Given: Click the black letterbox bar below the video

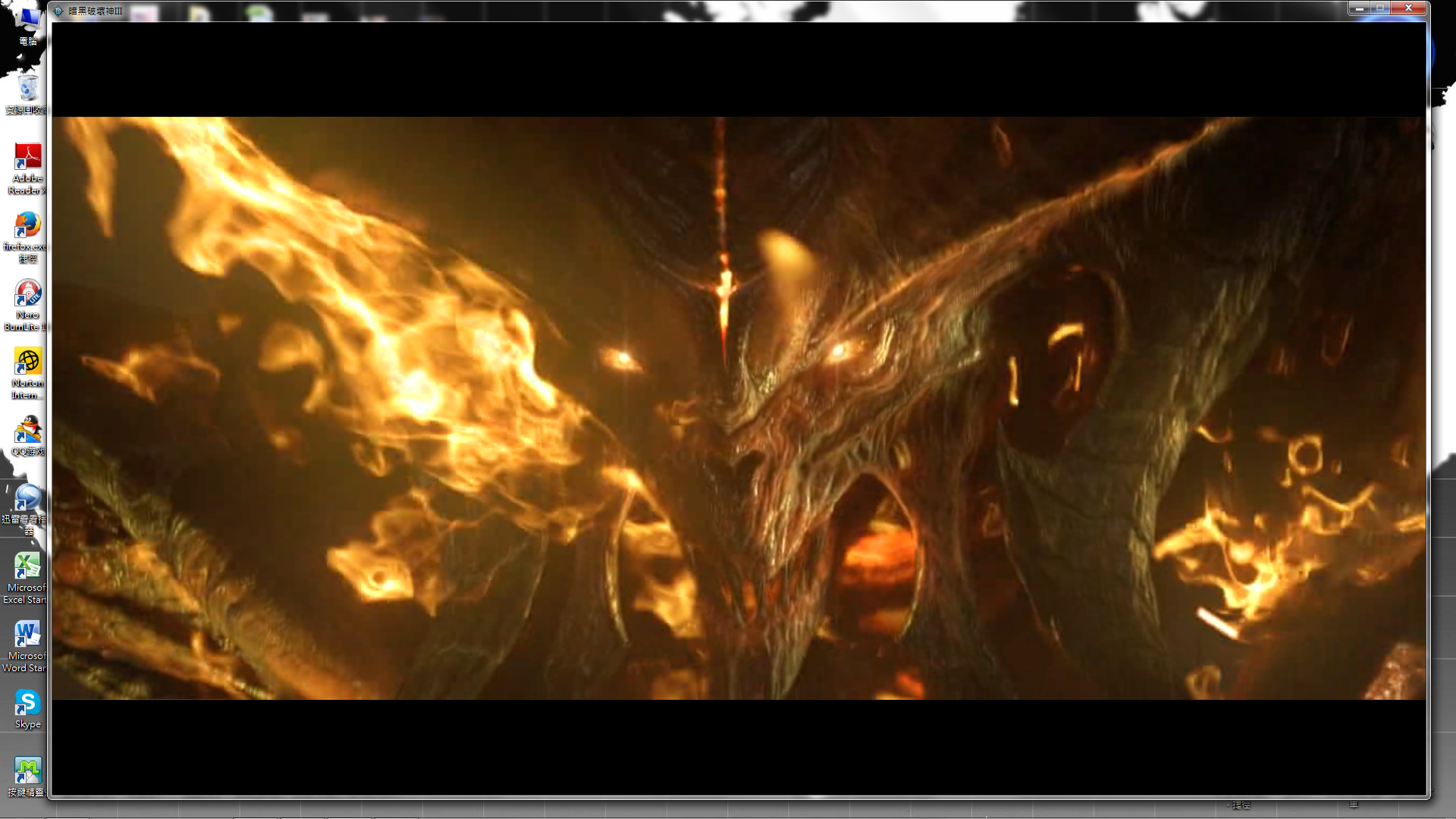Looking at the screenshot, I should (739, 747).
